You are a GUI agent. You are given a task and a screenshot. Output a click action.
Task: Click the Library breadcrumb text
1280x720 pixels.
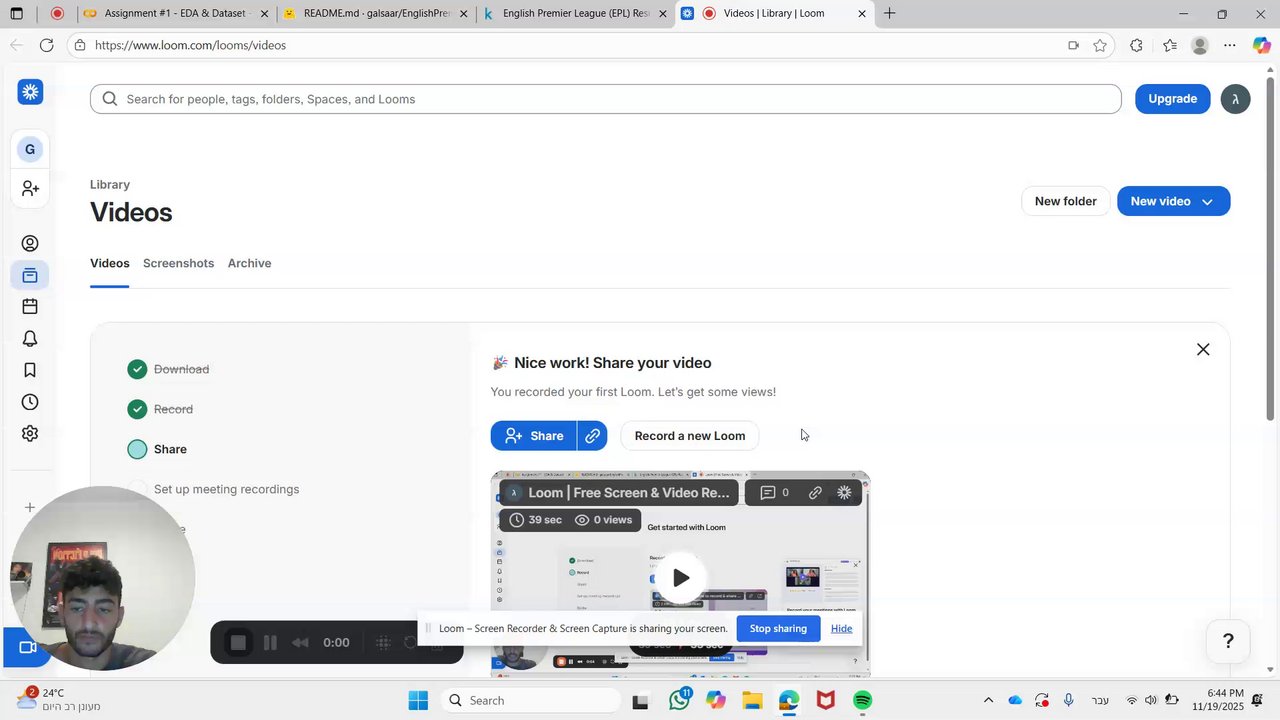click(x=110, y=184)
